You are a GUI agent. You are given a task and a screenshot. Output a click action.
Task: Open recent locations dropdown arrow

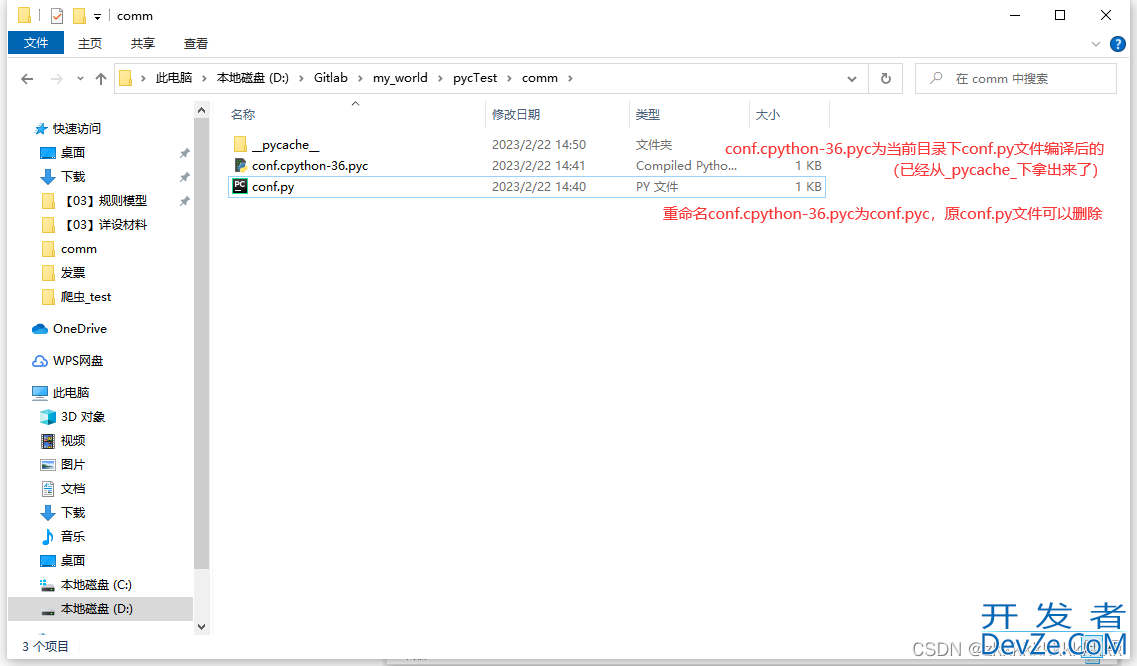pos(80,78)
